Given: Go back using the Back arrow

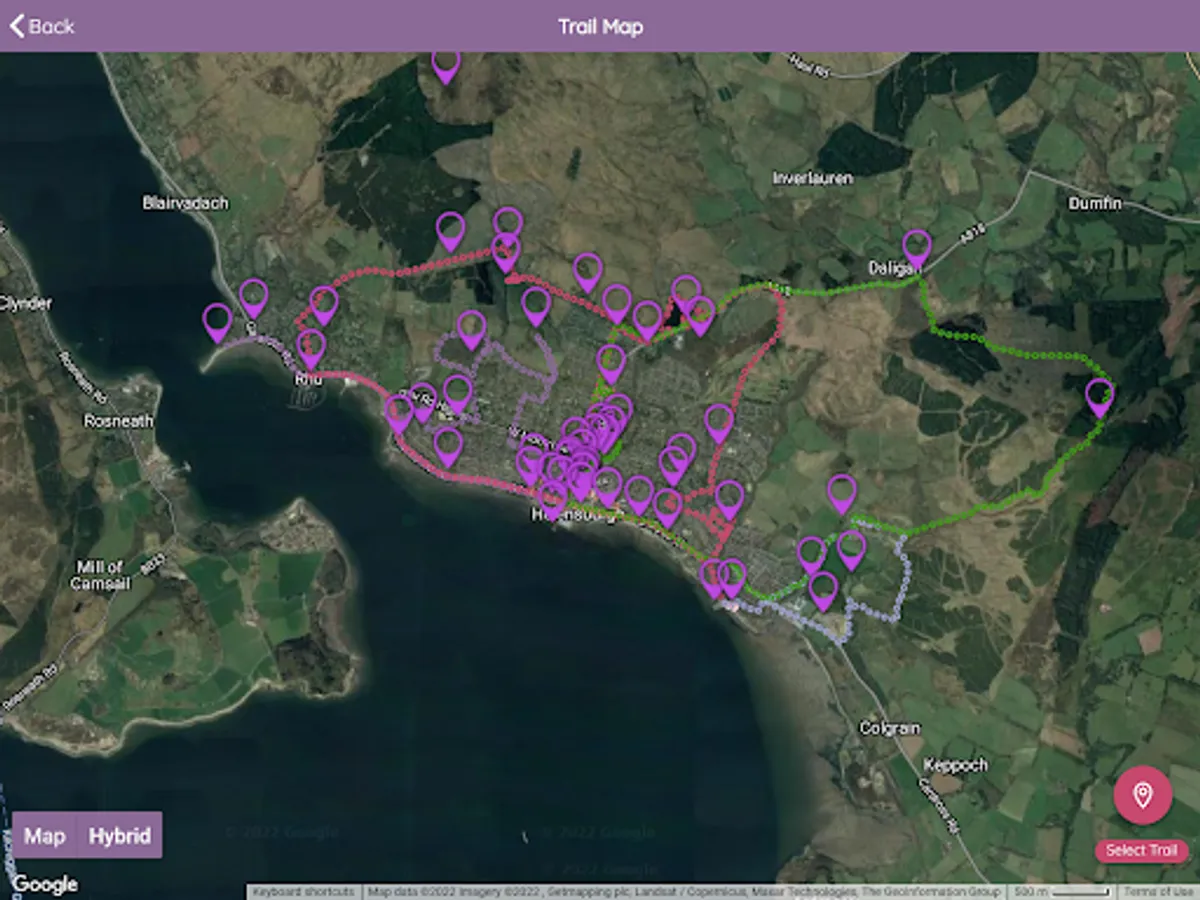Looking at the screenshot, I should [x=41, y=26].
